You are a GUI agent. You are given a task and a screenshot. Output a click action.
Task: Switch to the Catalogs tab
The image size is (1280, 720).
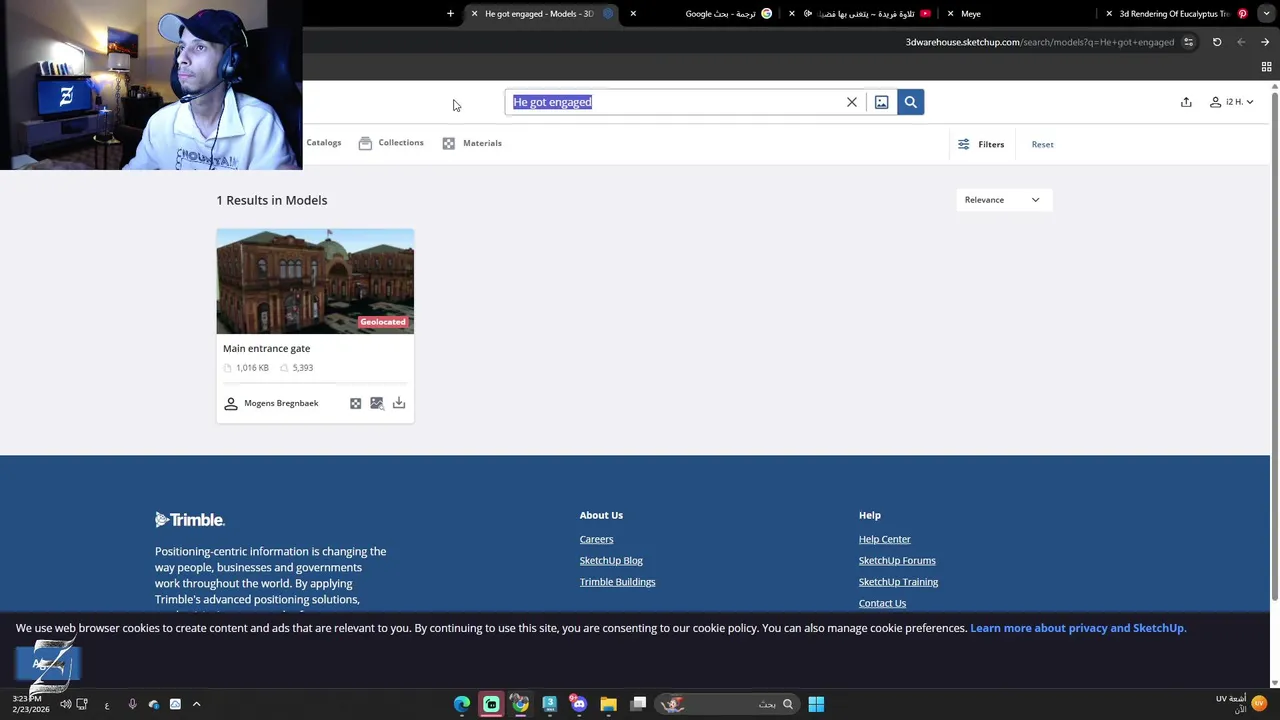pyautogui.click(x=323, y=143)
